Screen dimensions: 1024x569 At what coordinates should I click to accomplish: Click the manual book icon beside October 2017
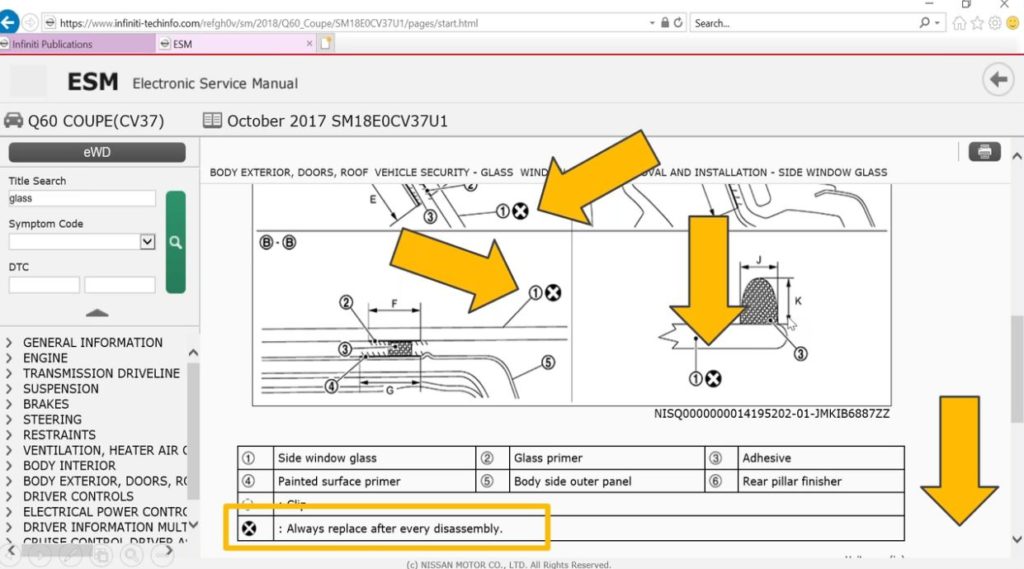pyautogui.click(x=212, y=120)
